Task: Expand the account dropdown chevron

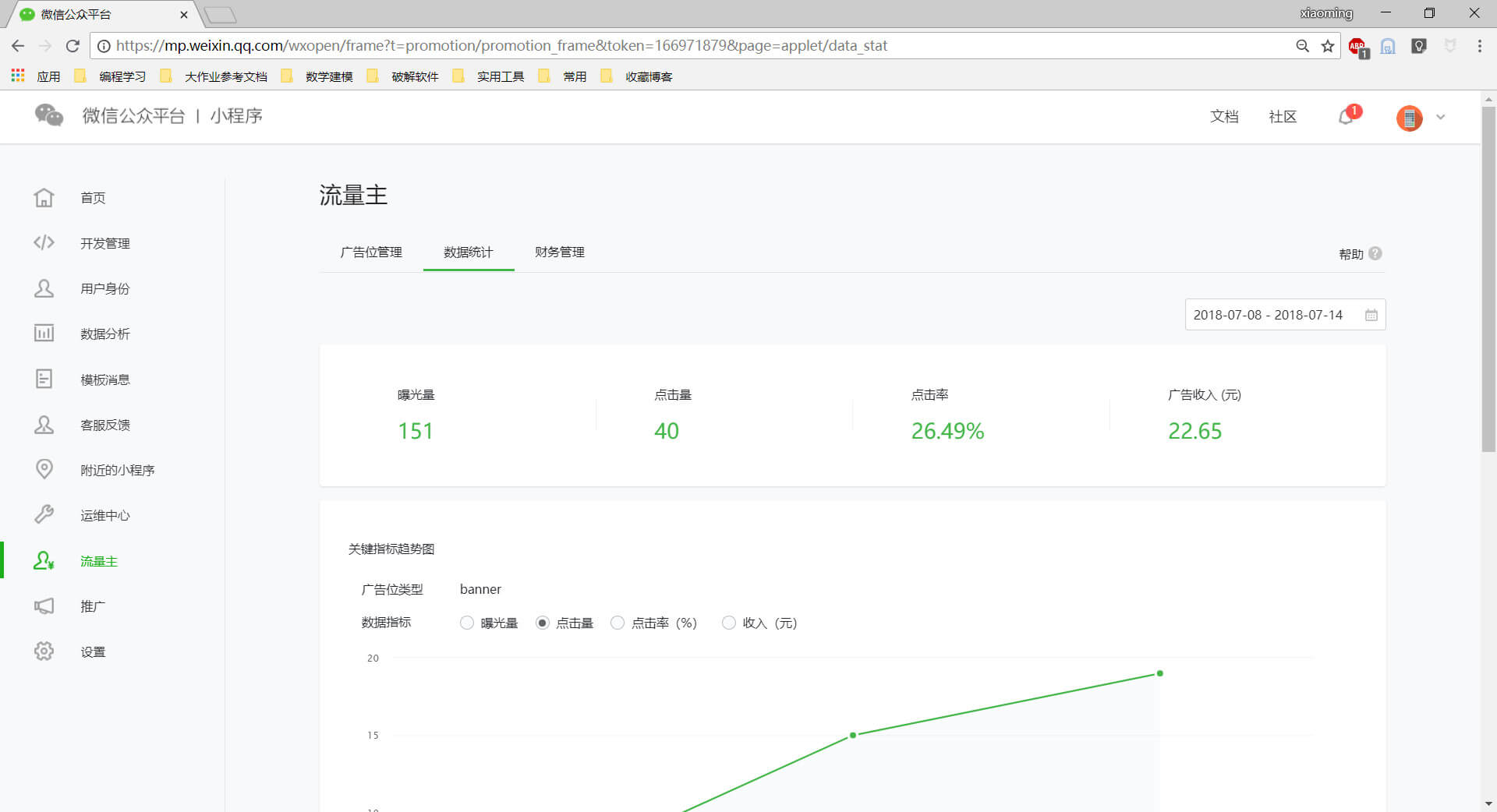Action: click(x=1440, y=117)
